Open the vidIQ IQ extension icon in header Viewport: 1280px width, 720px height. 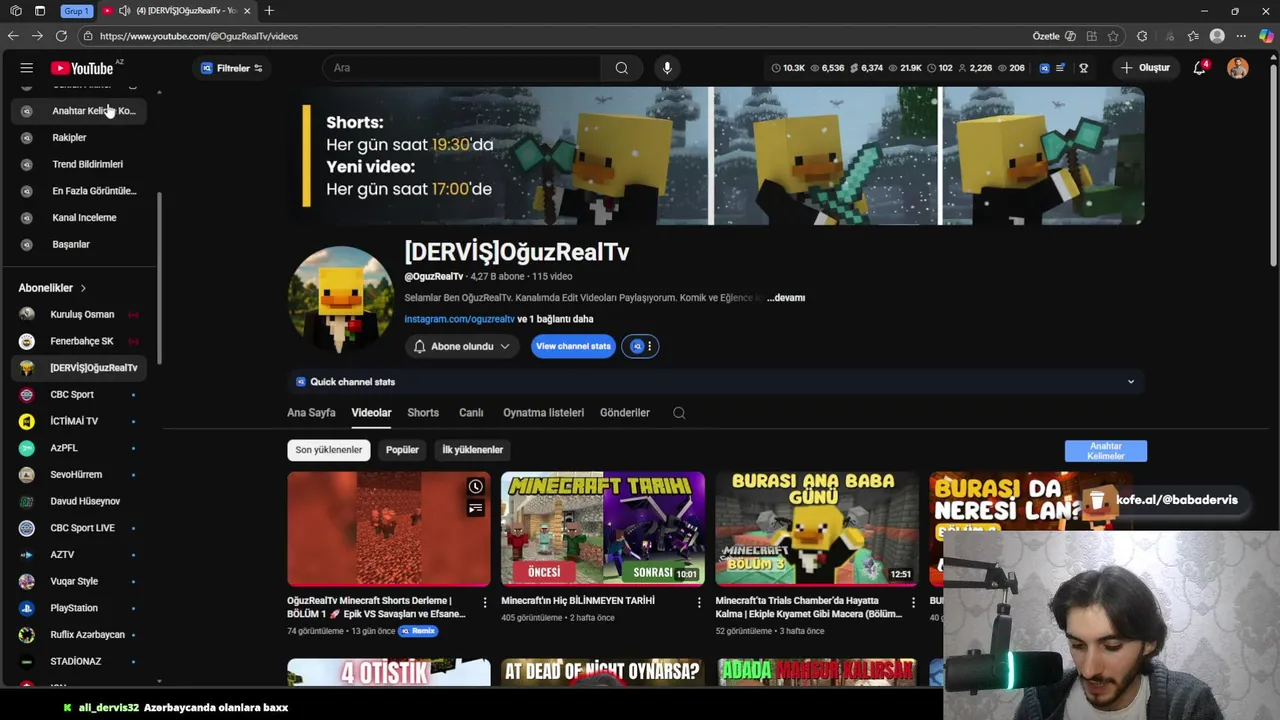(x=1045, y=68)
